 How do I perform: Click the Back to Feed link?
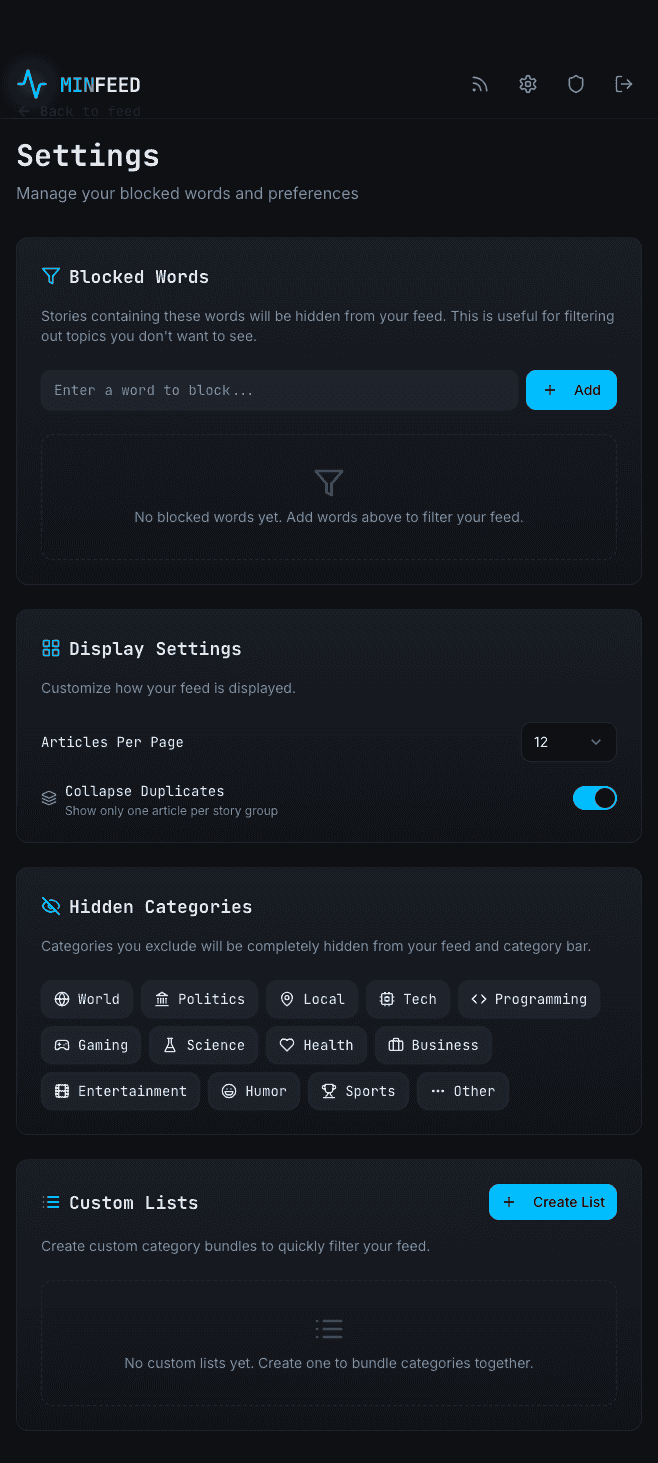coord(78,110)
